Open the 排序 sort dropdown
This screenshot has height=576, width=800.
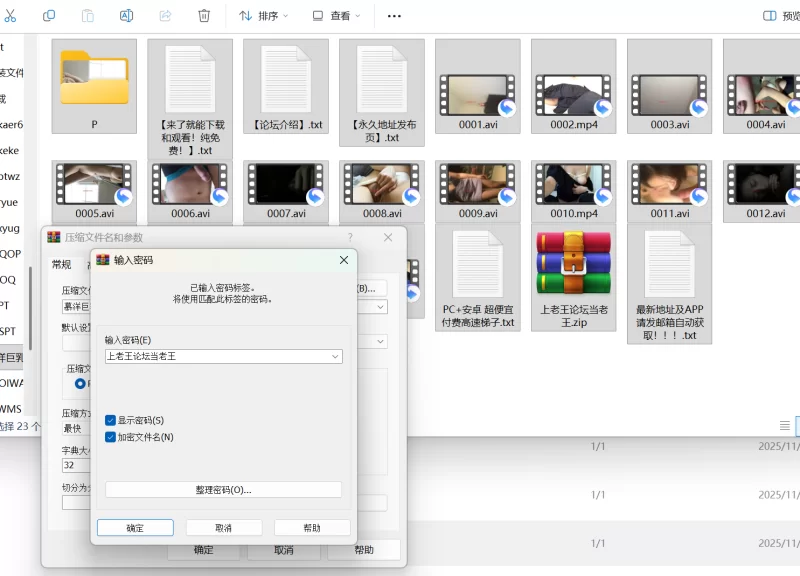click(x=263, y=16)
